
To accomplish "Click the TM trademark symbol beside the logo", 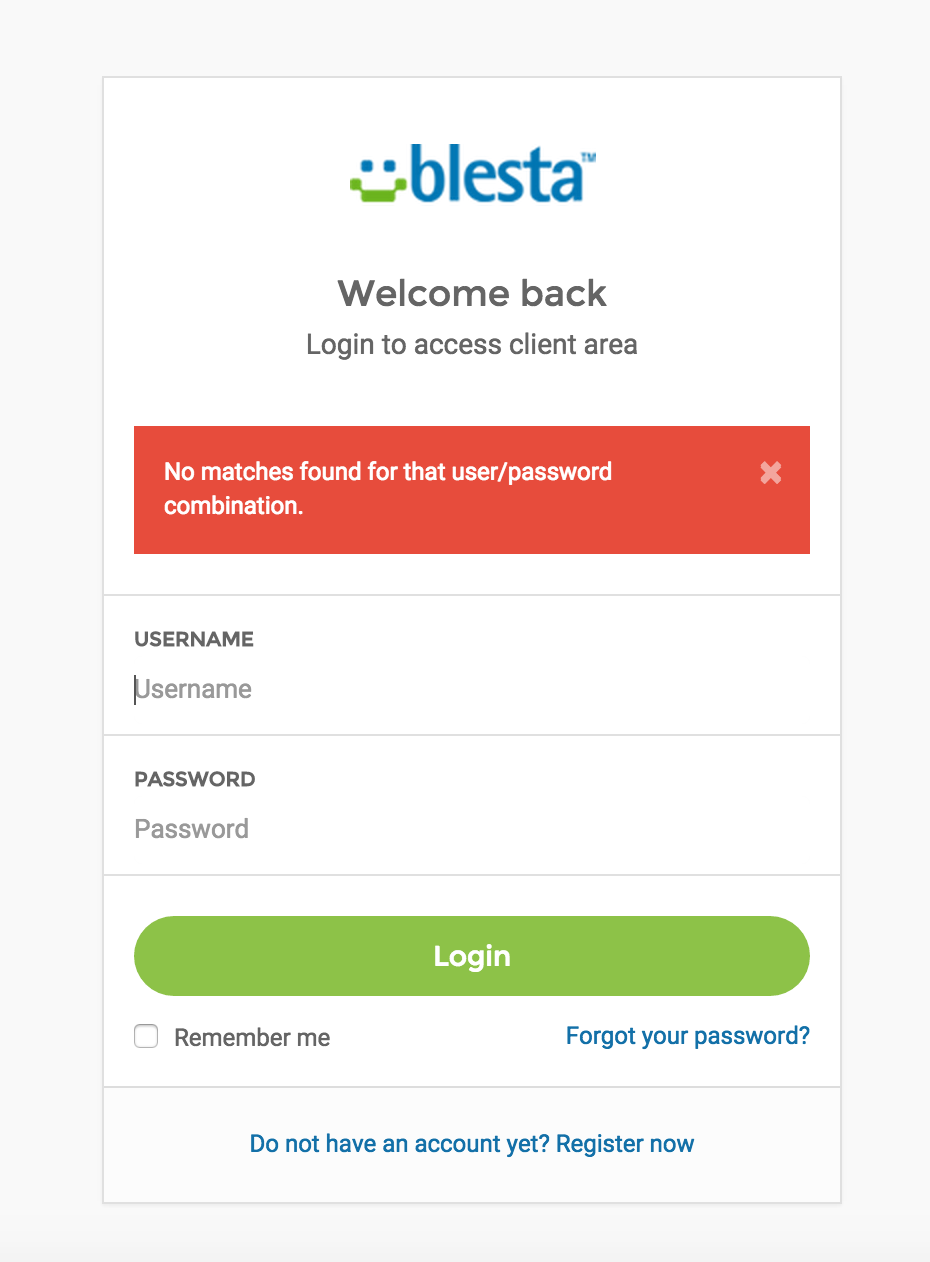I will click(588, 157).
